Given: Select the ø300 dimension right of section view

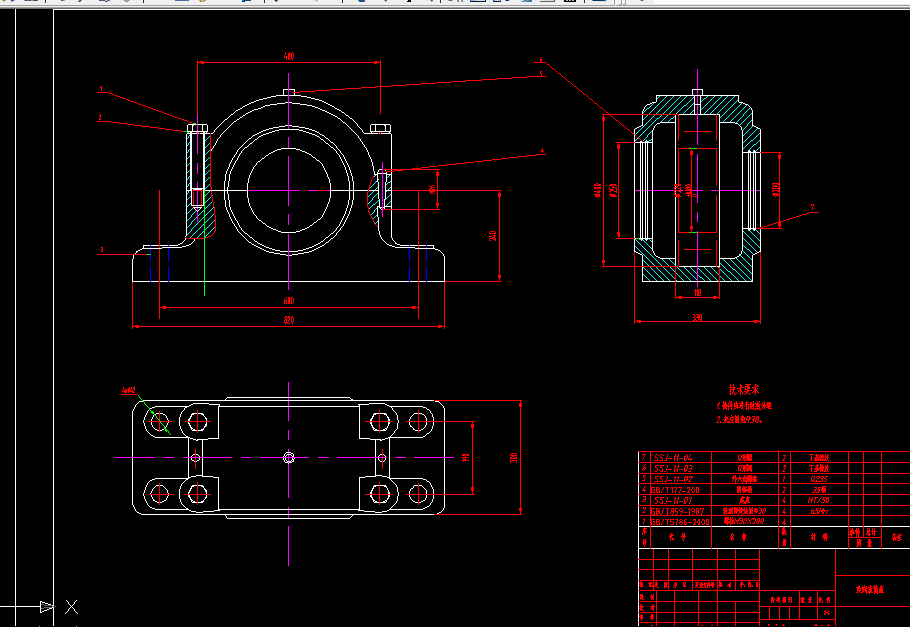Looking at the screenshot, I should click(x=776, y=190).
